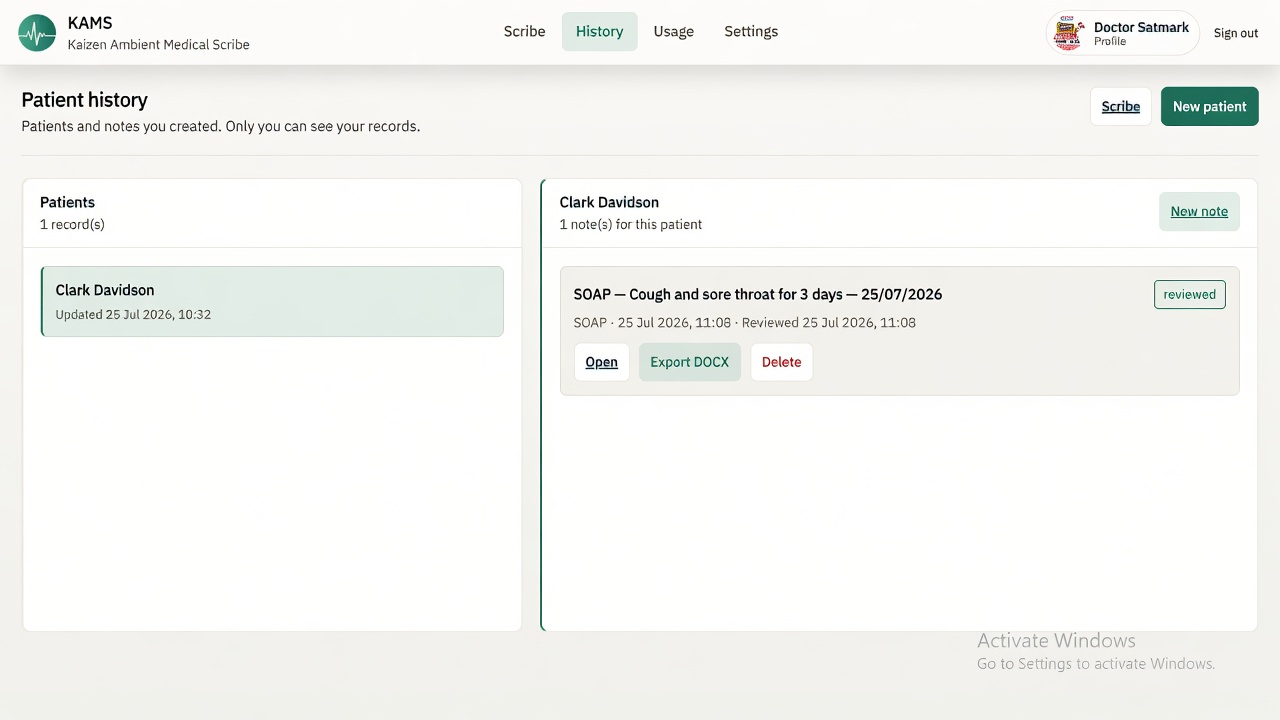The image size is (1280, 720).
Task: Click 'Kaizen Ambient Medical Scribe' subtitle
Action: pos(158,44)
